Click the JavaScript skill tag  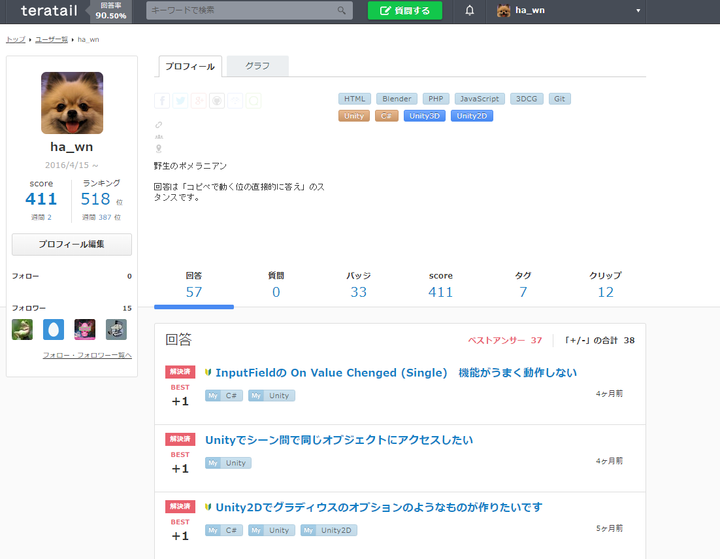[479, 99]
